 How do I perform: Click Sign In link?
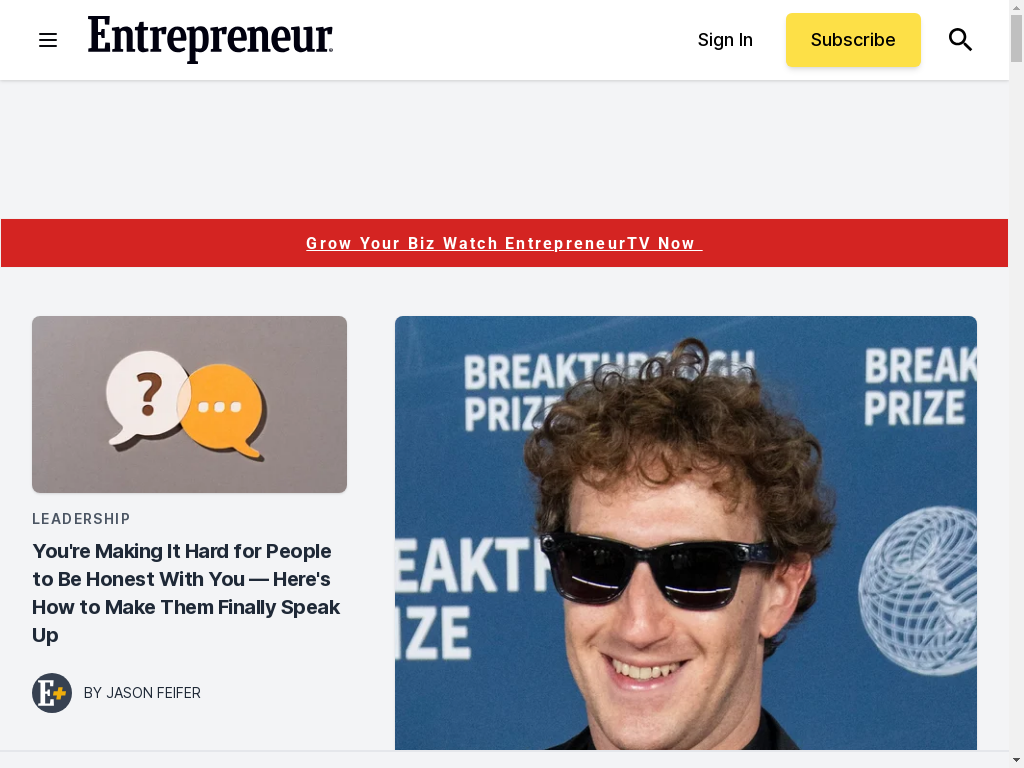725,40
